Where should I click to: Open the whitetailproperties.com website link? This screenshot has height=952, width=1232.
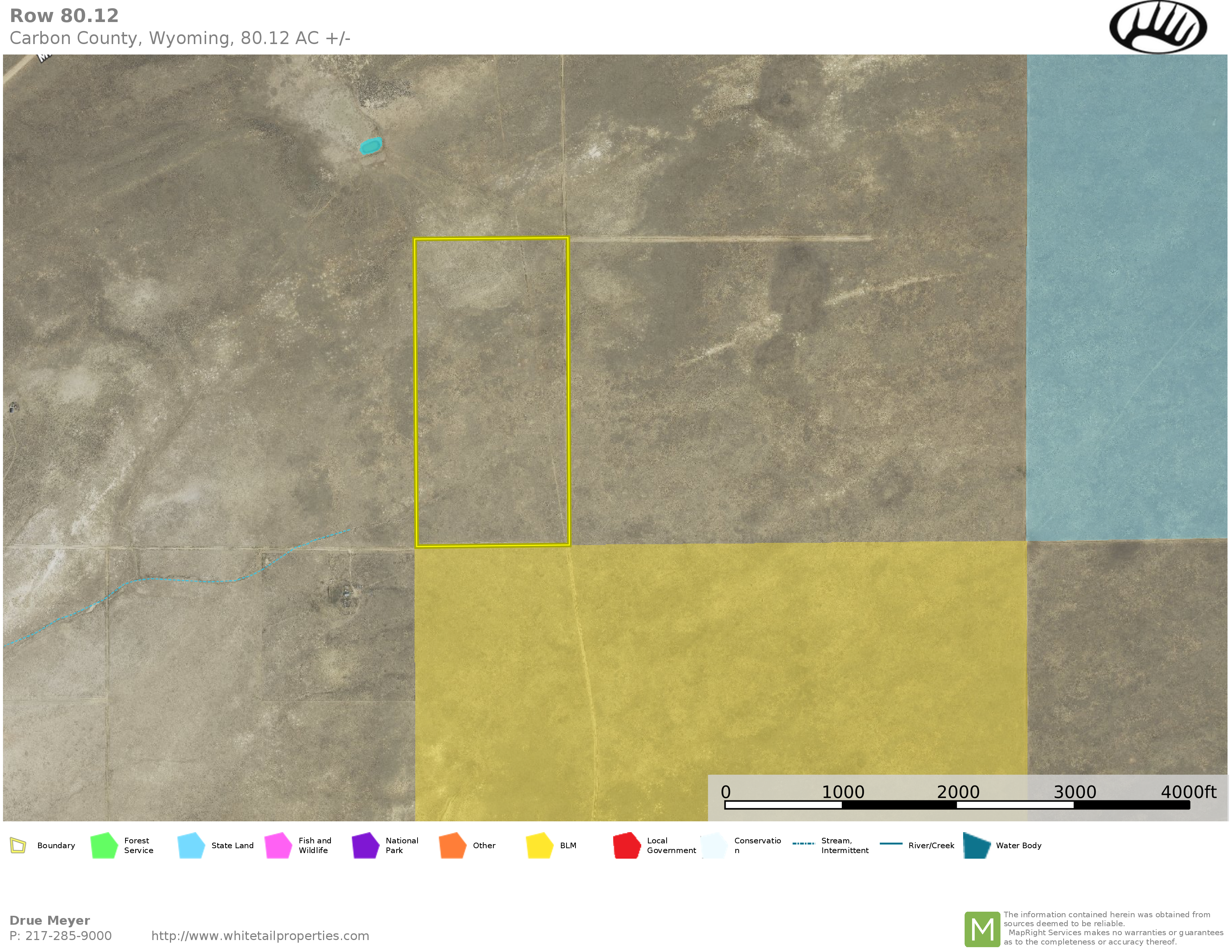(x=260, y=936)
